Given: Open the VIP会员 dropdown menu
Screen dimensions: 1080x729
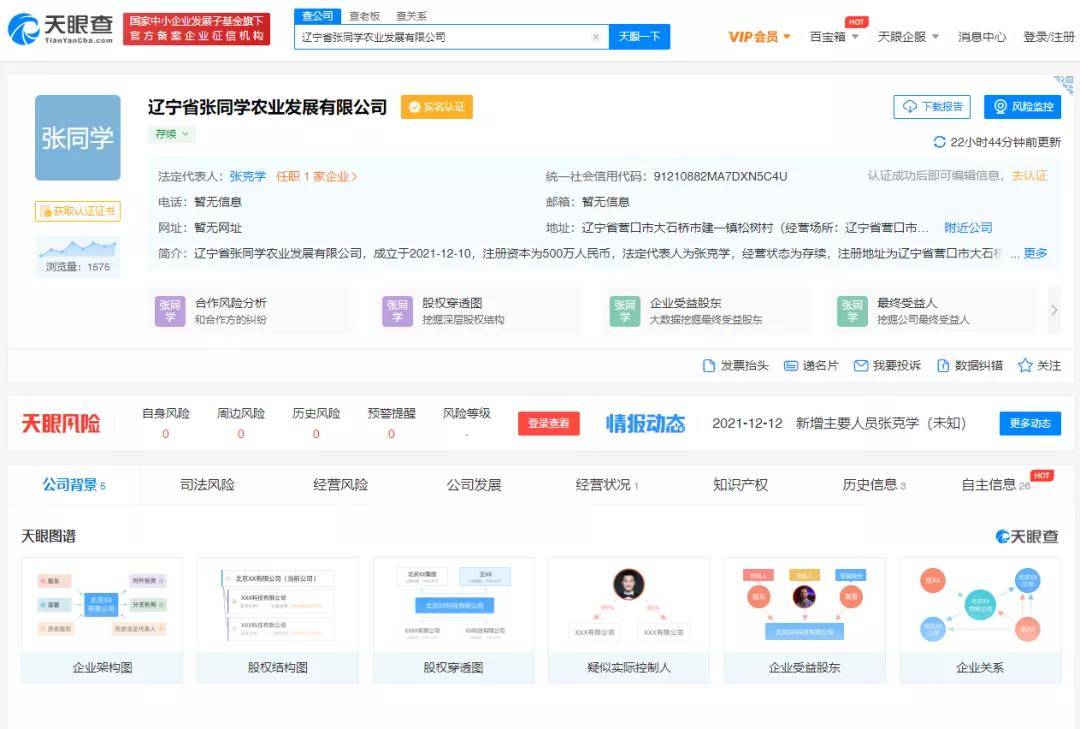Looking at the screenshot, I should click(759, 37).
